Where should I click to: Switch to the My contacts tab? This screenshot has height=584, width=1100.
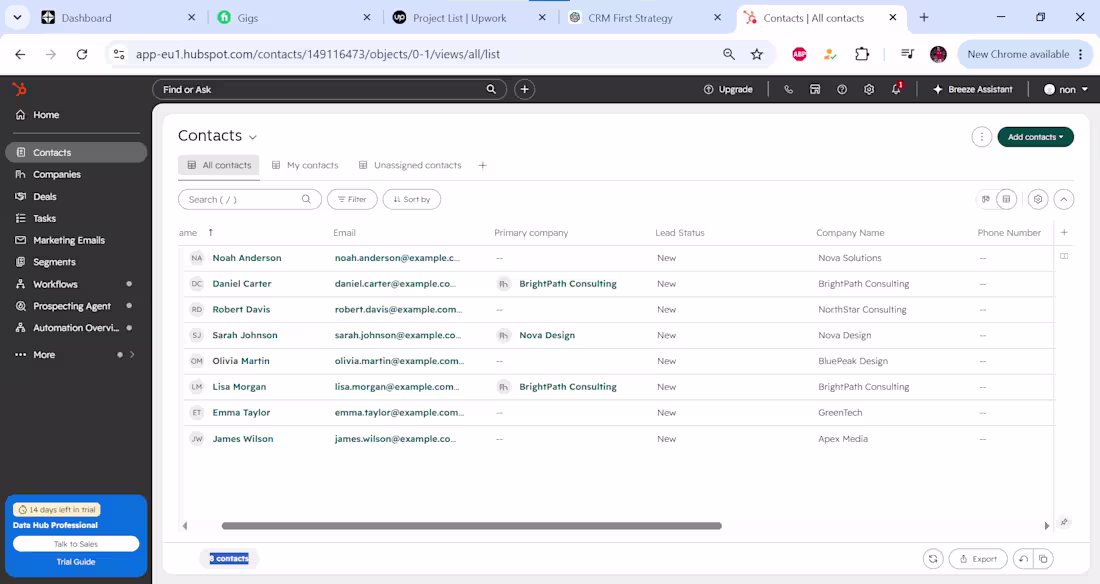point(304,166)
